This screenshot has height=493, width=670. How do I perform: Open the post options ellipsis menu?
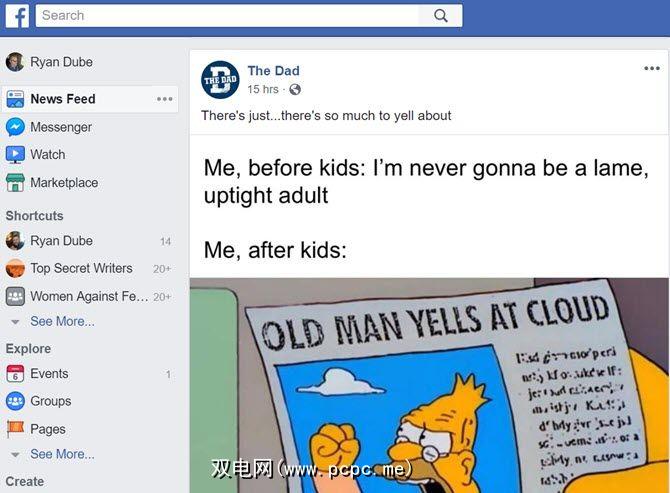pyautogui.click(x=652, y=68)
